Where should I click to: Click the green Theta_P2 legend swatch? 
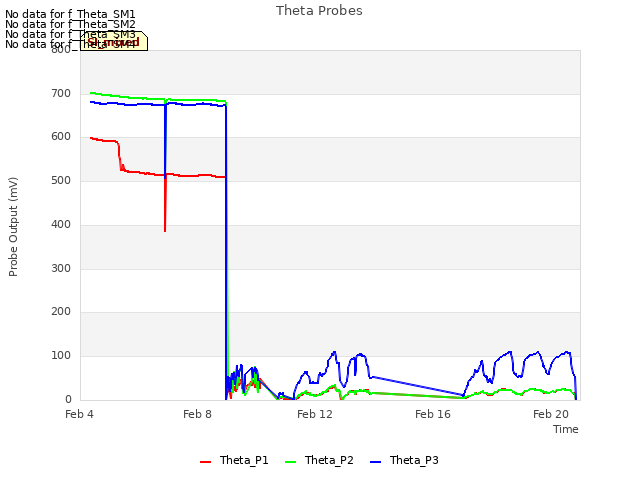click(x=290, y=462)
